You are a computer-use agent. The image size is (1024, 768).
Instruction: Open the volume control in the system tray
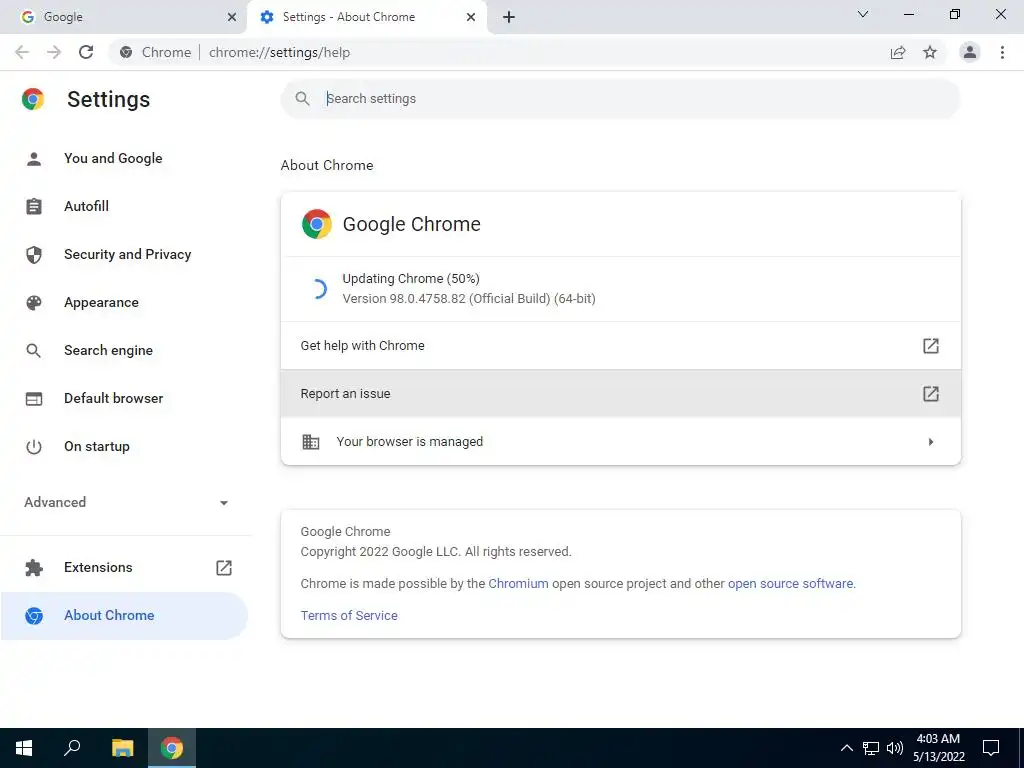[x=895, y=748]
